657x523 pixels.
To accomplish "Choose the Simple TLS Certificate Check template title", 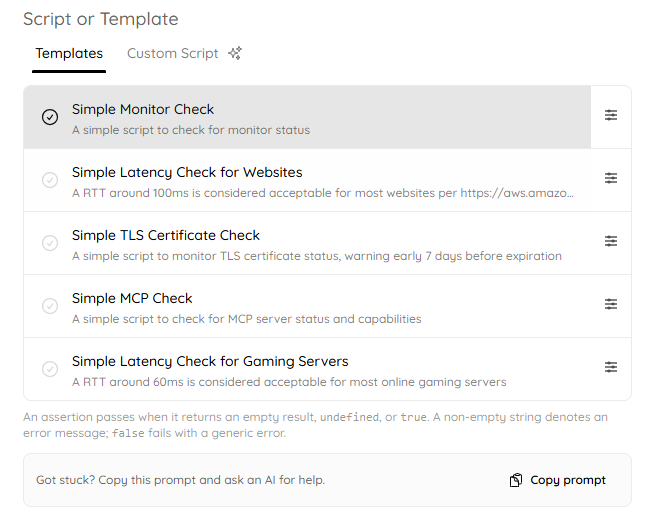I will click(x=166, y=235).
